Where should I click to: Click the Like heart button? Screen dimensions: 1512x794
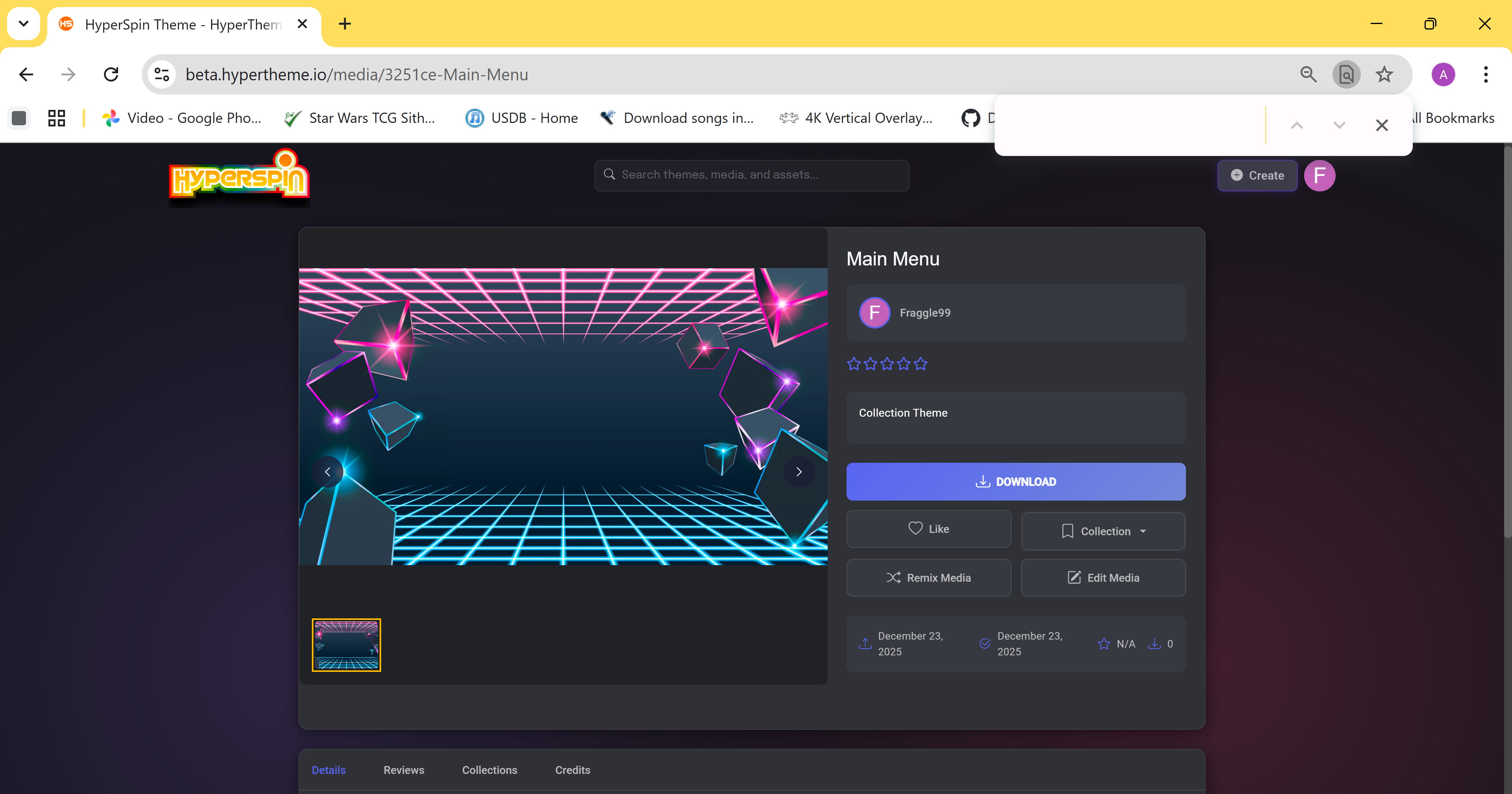click(x=928, y=529)
